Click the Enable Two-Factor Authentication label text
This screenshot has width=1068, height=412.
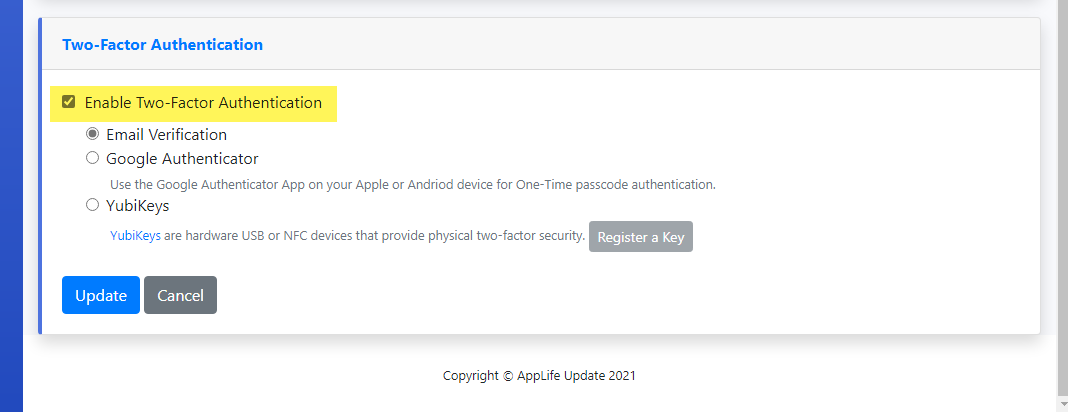[203, 103]
